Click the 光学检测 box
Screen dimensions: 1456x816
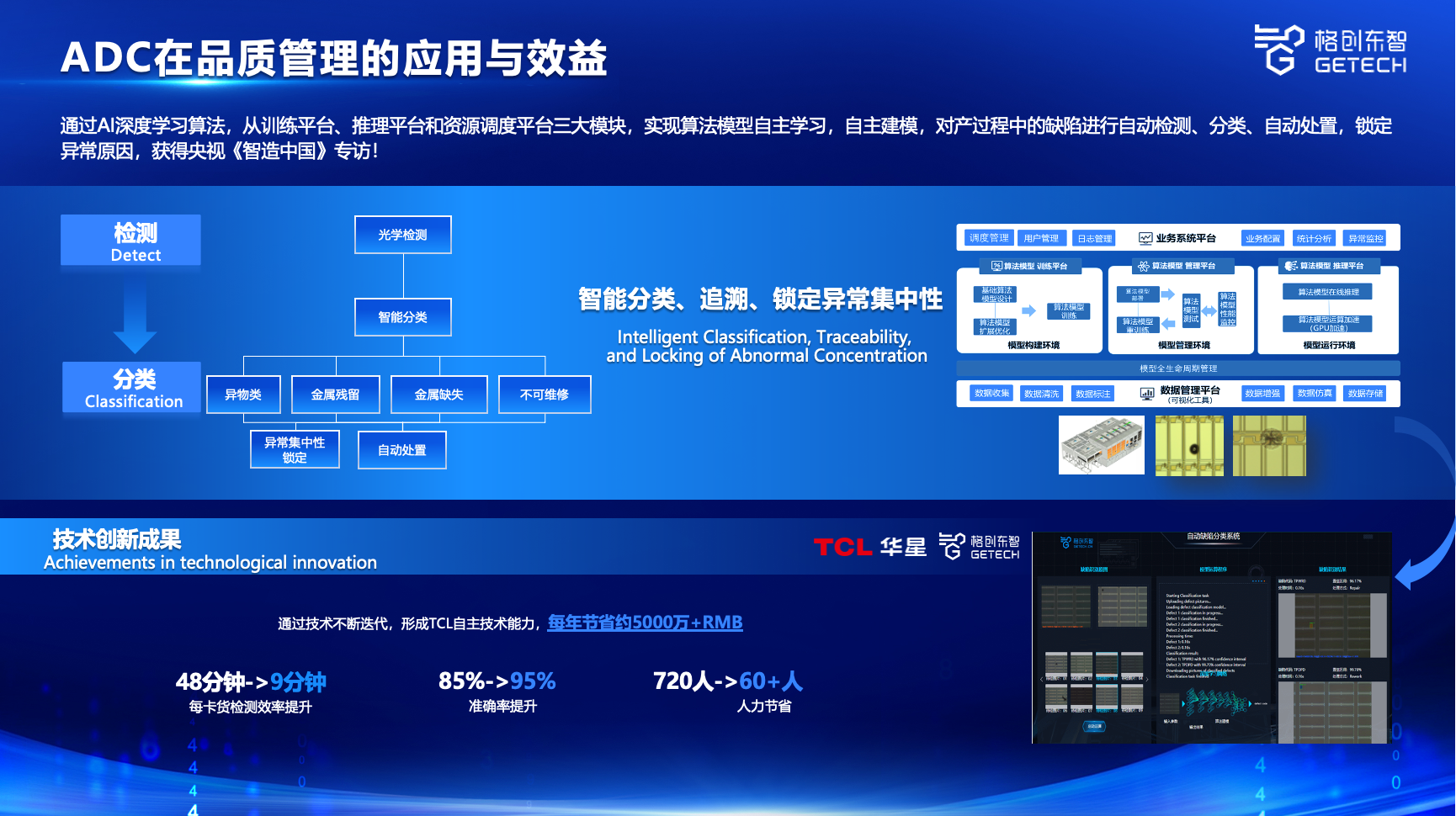pos(402,235)
